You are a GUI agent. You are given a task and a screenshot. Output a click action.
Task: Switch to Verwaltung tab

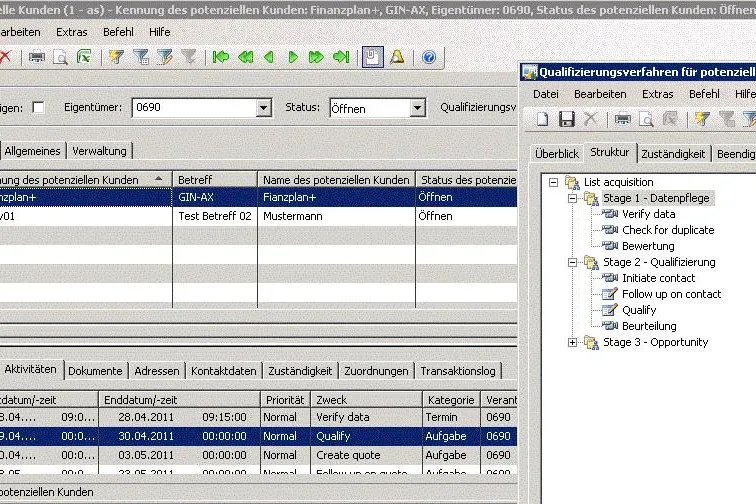click(99, 151)
